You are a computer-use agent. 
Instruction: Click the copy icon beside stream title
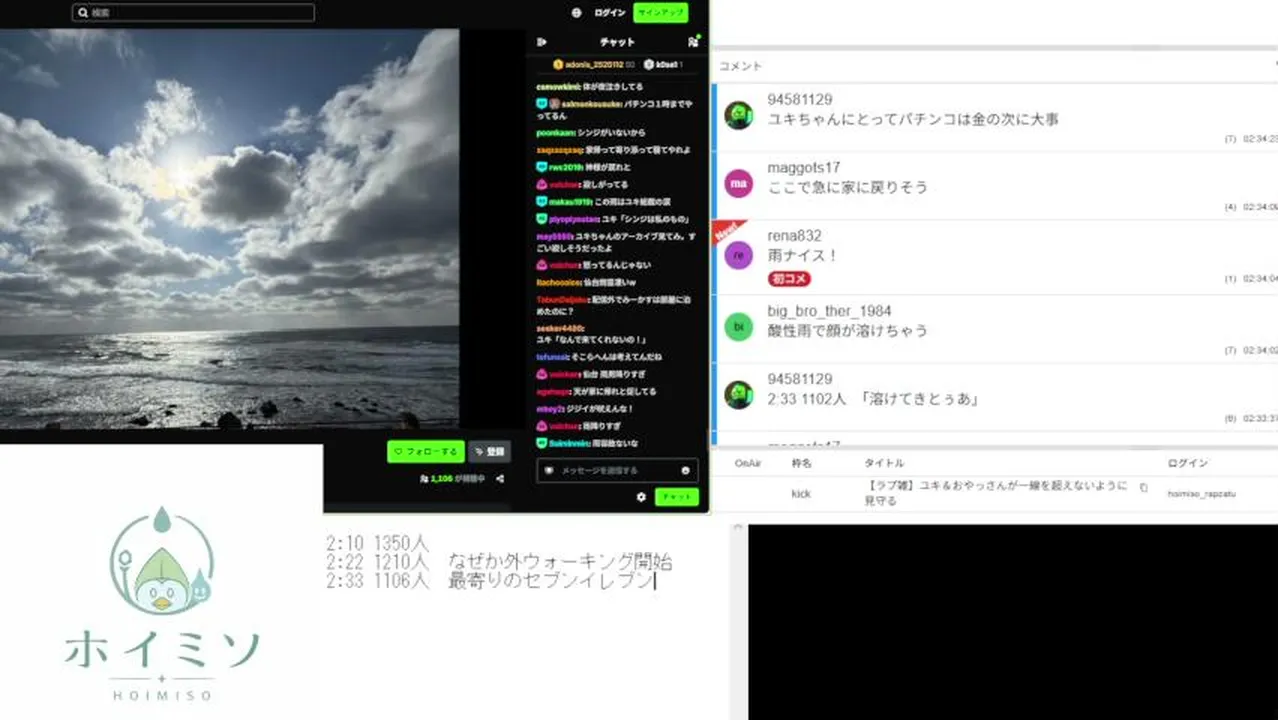coord(1144,488)
